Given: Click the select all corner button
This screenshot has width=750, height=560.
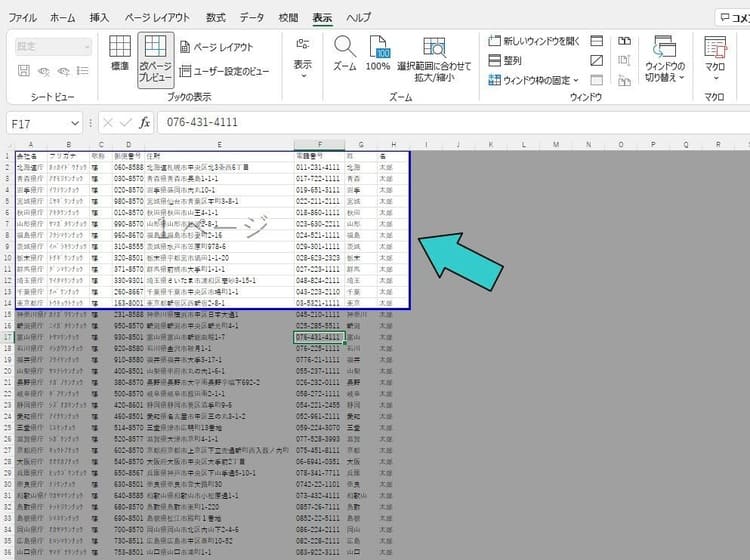Looking at the screenshot, I should [7, 144].
